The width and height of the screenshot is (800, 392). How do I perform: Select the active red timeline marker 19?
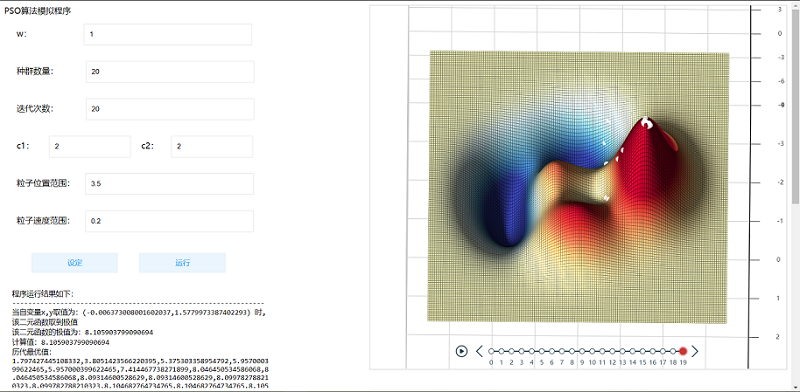(x=683, y=351)
